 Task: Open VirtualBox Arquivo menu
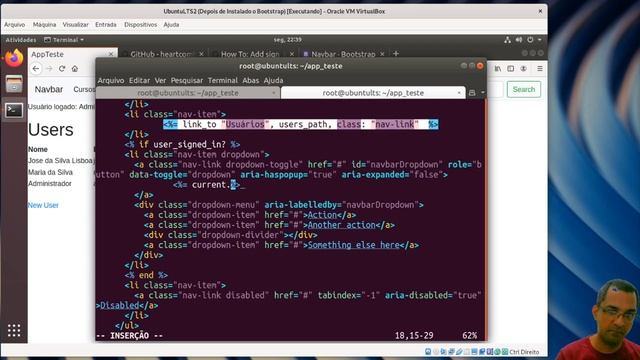[15, 24]
